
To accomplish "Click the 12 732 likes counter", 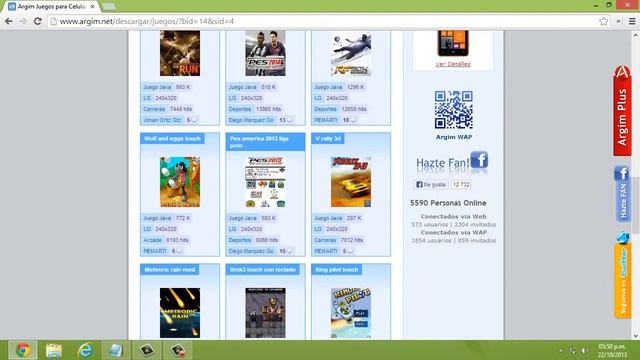I will pos(461,185).
